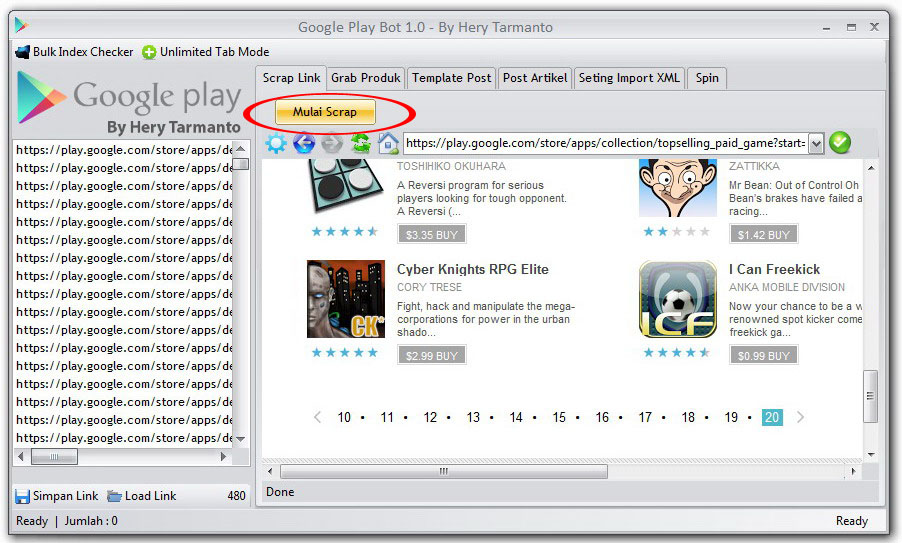
Task: Click the $3.35 BUY button
Action: point(431,235)
